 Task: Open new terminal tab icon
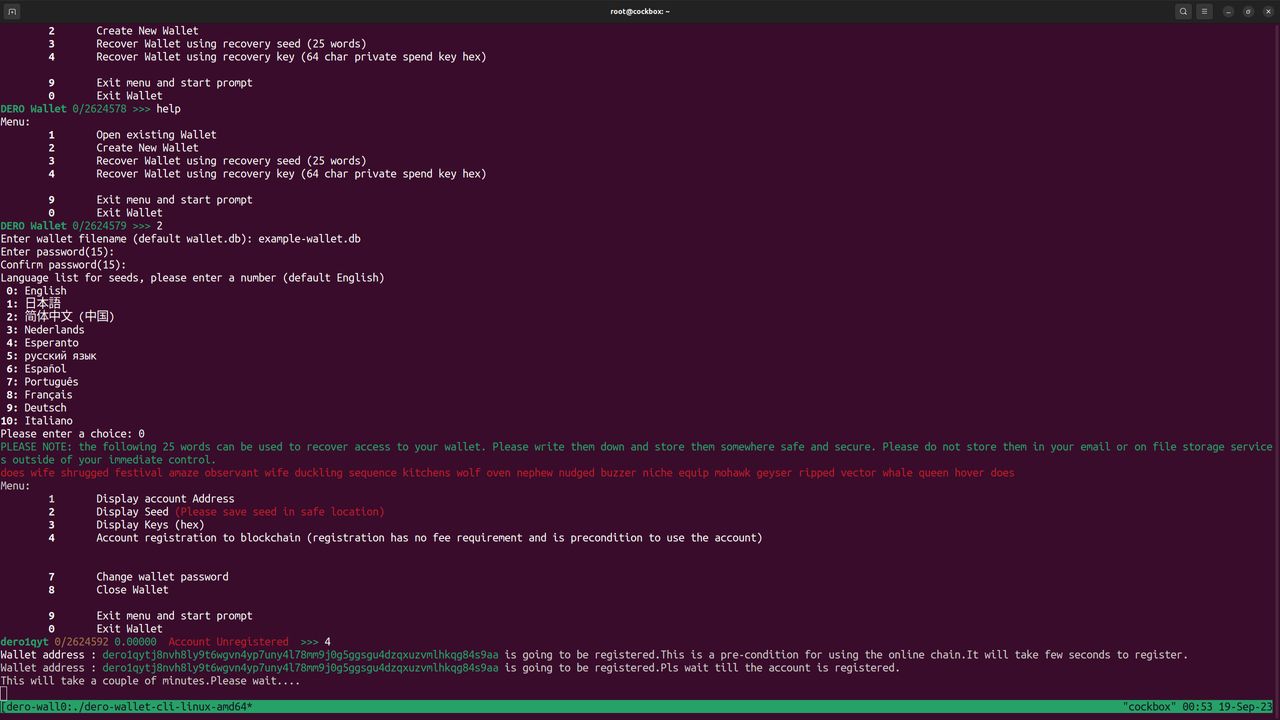point(13,11)
